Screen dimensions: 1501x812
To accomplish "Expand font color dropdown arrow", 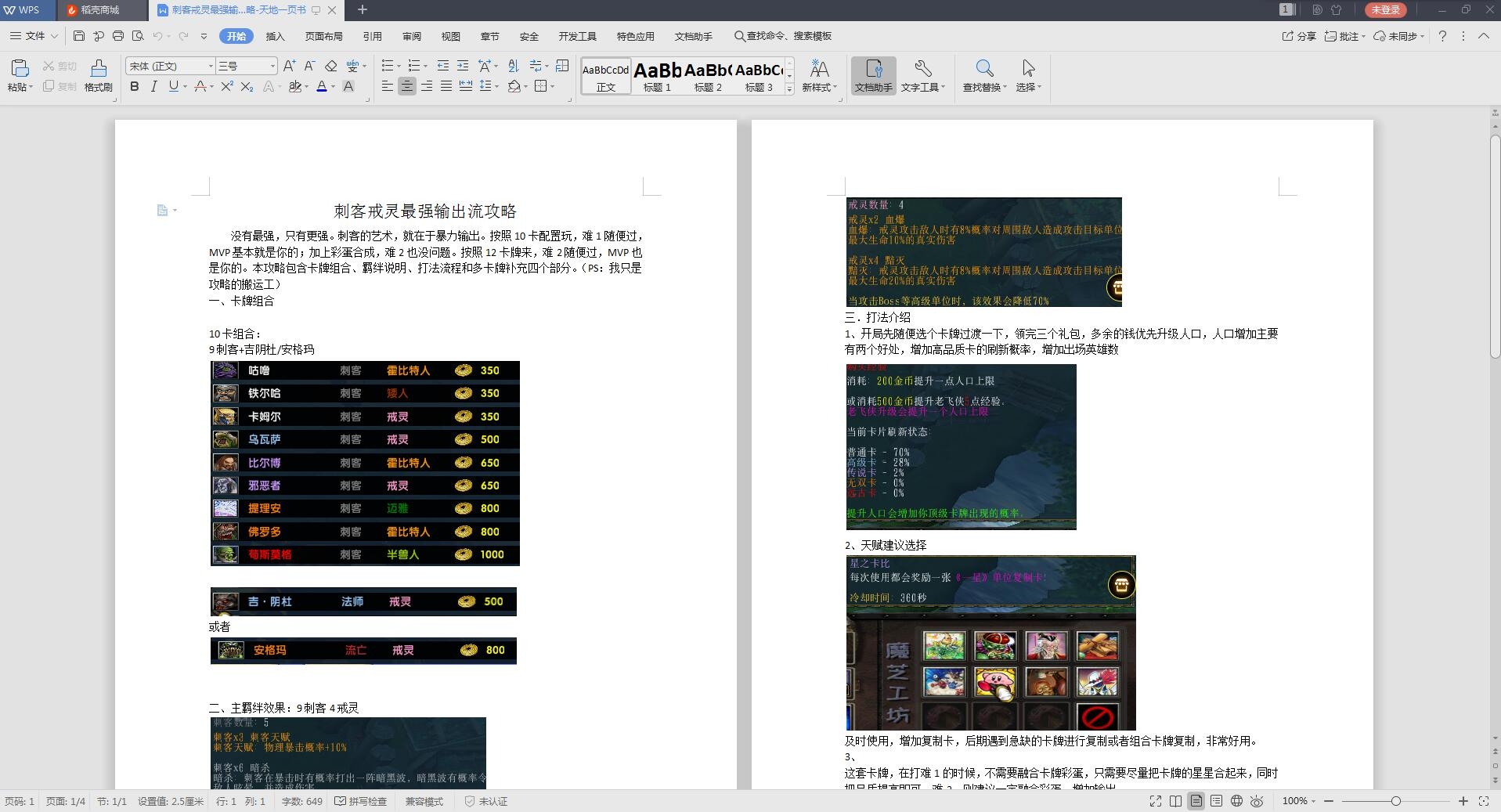I will [333, 87].
